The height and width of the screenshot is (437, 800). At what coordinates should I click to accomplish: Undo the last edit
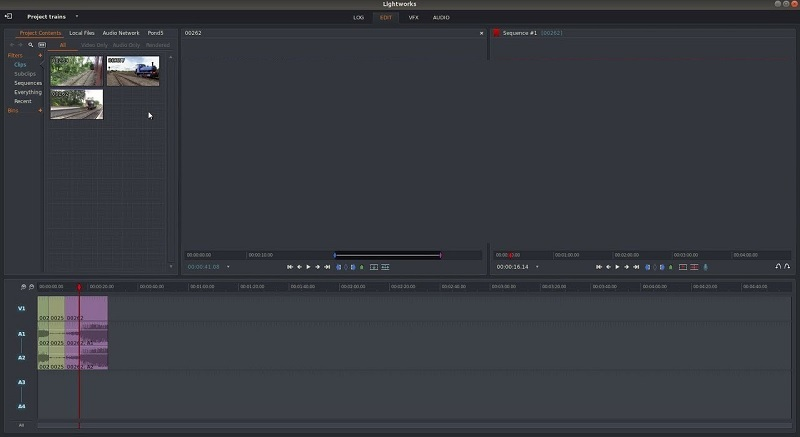point(778,266)
